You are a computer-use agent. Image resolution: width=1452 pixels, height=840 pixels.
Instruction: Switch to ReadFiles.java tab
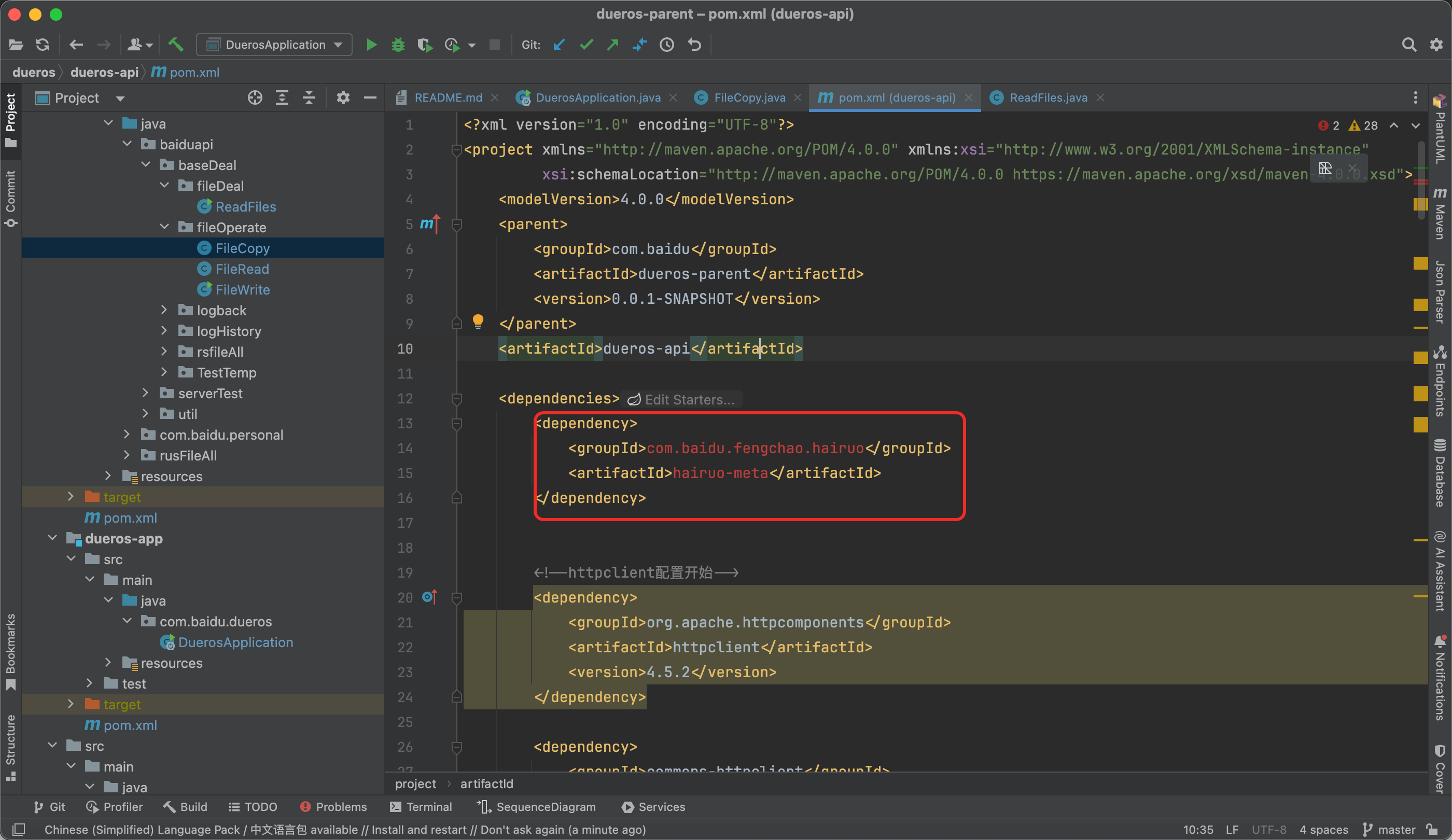[x=1048, y=97]
